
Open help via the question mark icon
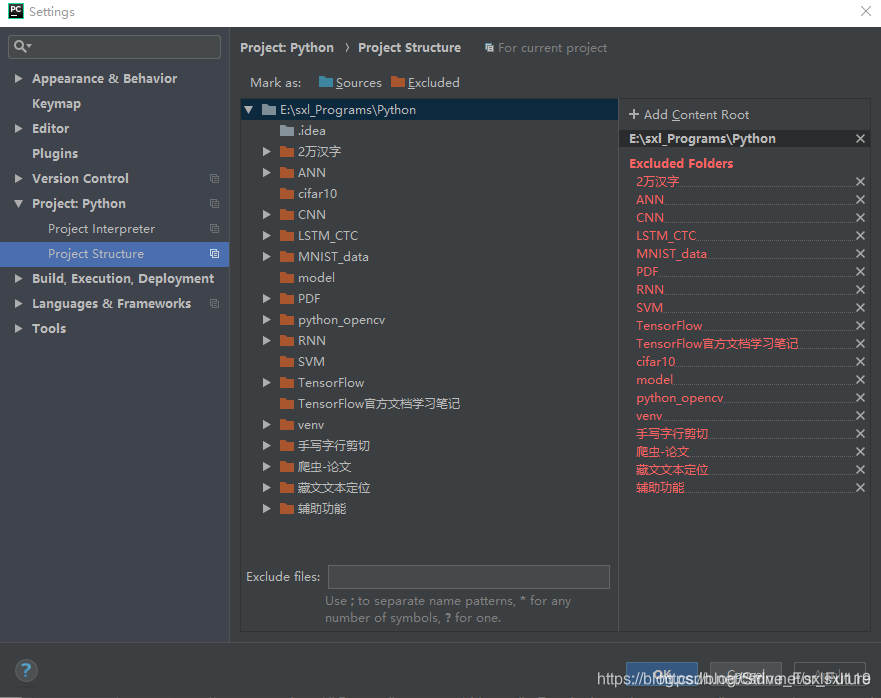pyautogui.click(x=26, y=670)
